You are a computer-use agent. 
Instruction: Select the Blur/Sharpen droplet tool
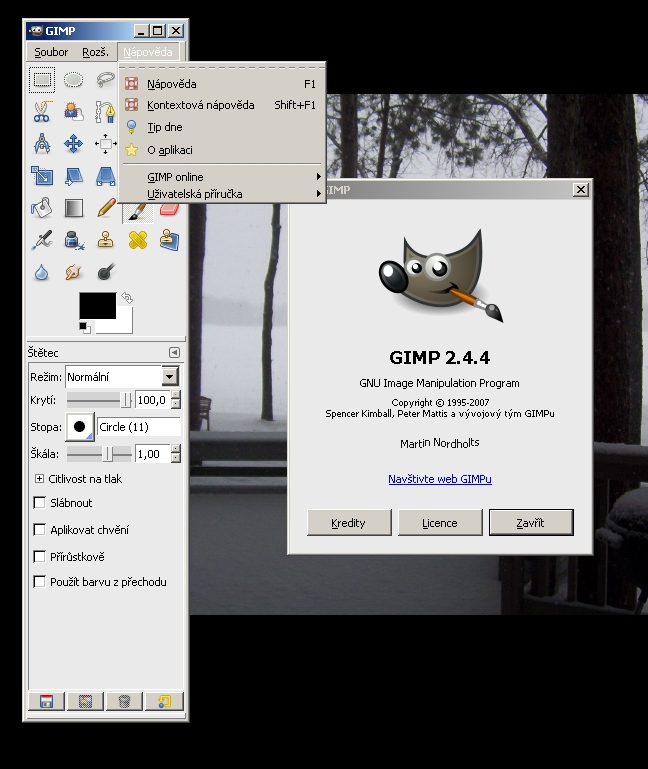coord(42,272)
